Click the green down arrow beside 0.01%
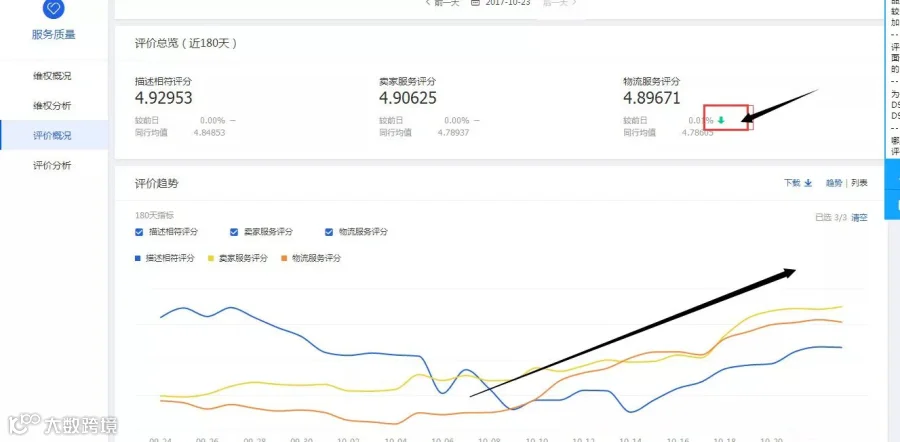 tap(721, 121)
